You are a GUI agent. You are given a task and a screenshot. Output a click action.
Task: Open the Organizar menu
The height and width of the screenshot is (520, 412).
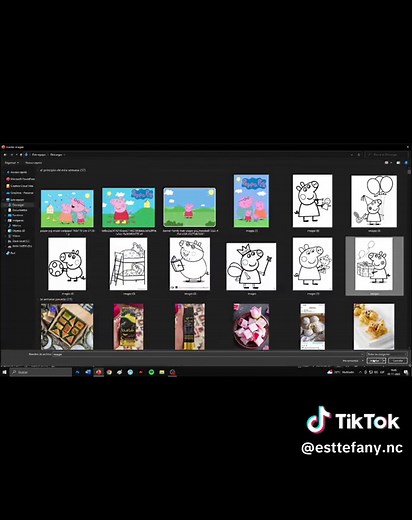click(12, 163)
